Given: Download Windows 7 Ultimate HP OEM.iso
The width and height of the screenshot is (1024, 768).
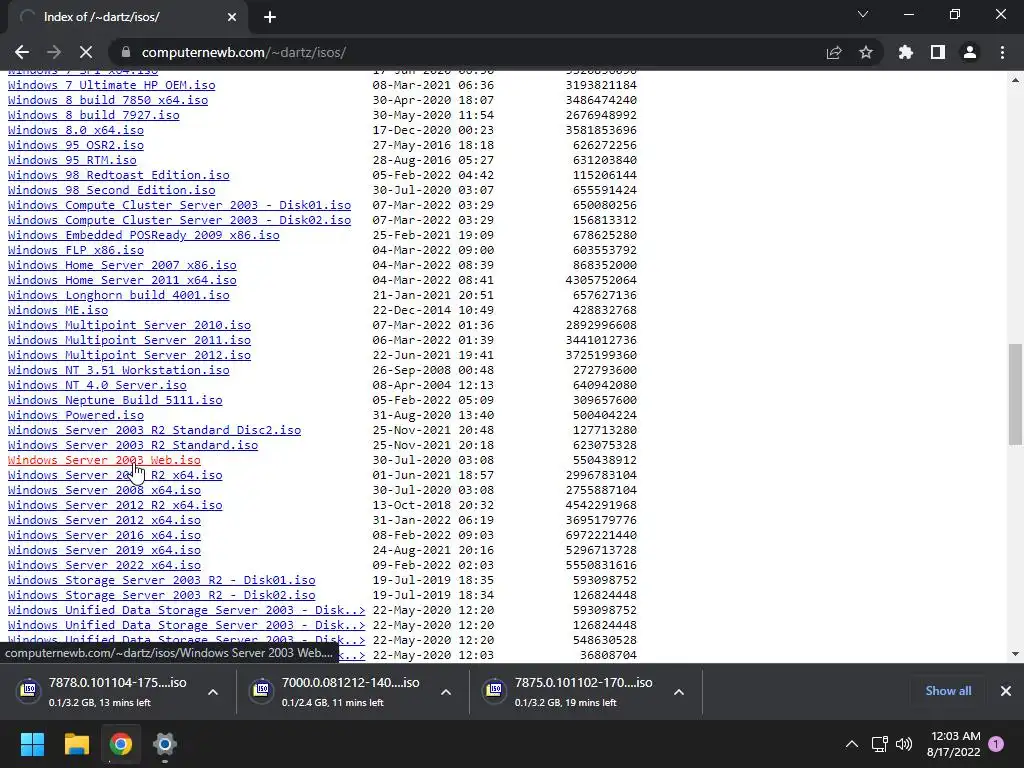Looking at the screenshot, I should coord(112,85).
